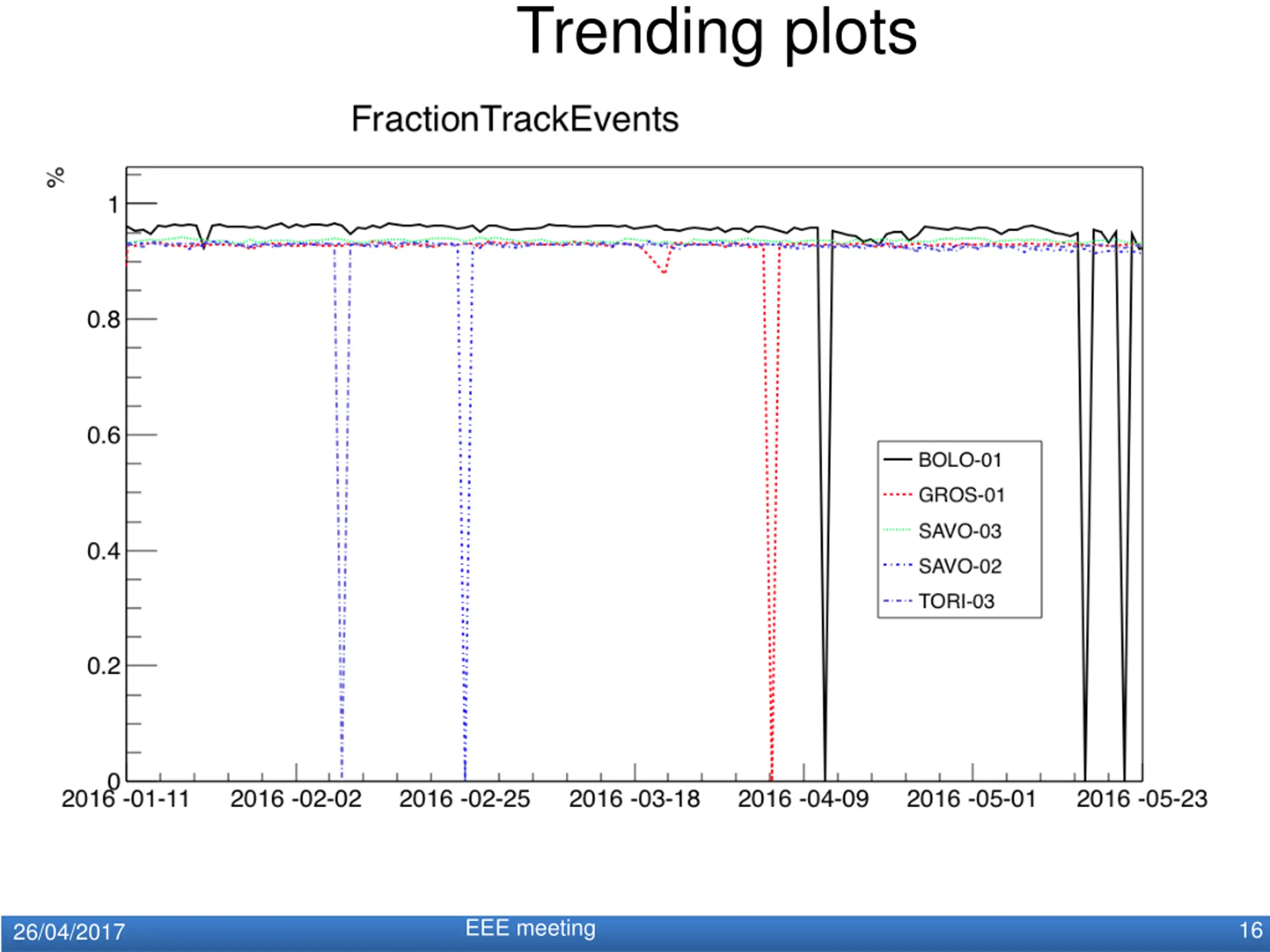Select GROS-01 legend entry

[x=944, y=495]
